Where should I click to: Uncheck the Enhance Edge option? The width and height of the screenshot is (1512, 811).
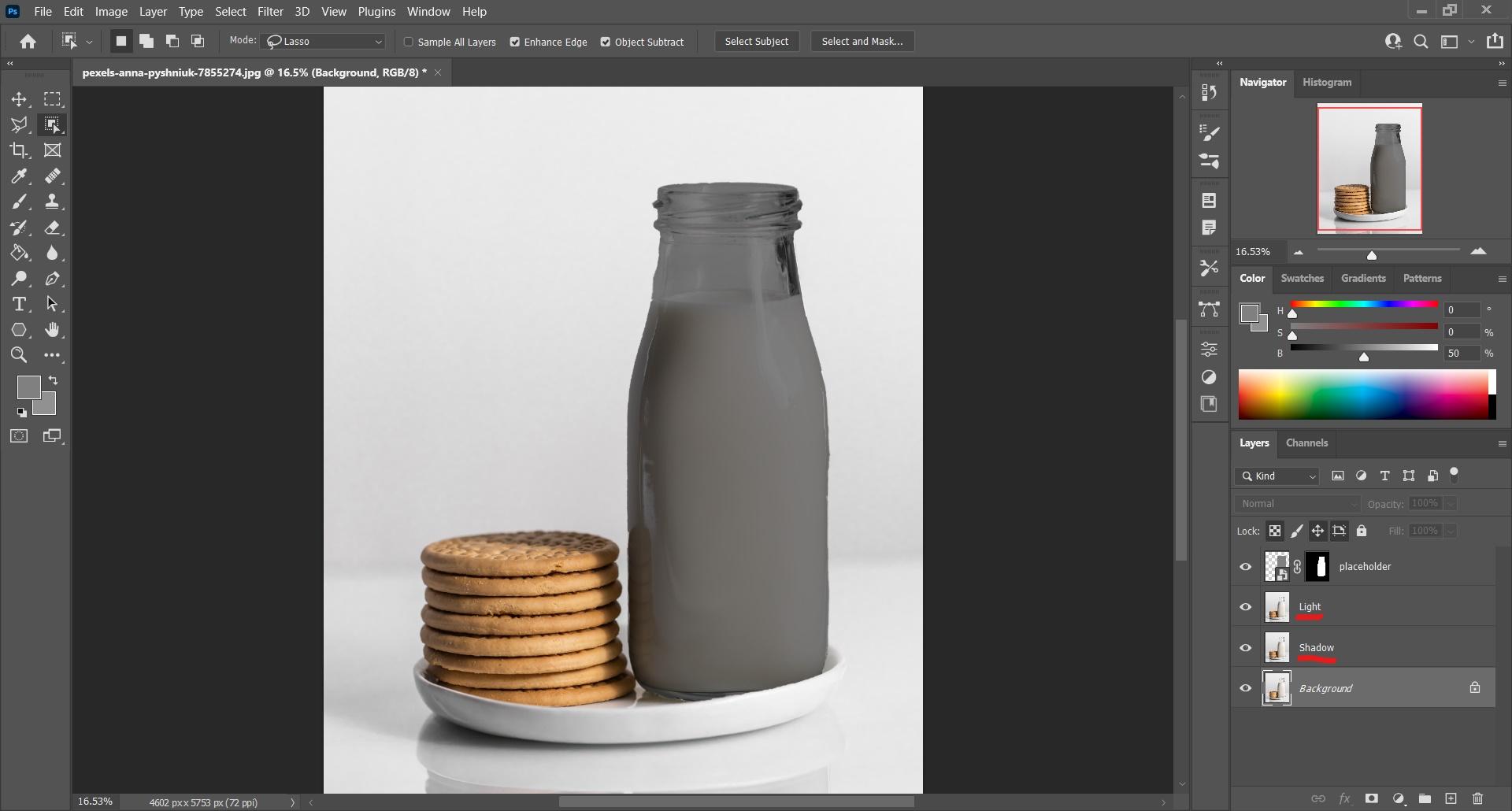[x=515, y=42]
